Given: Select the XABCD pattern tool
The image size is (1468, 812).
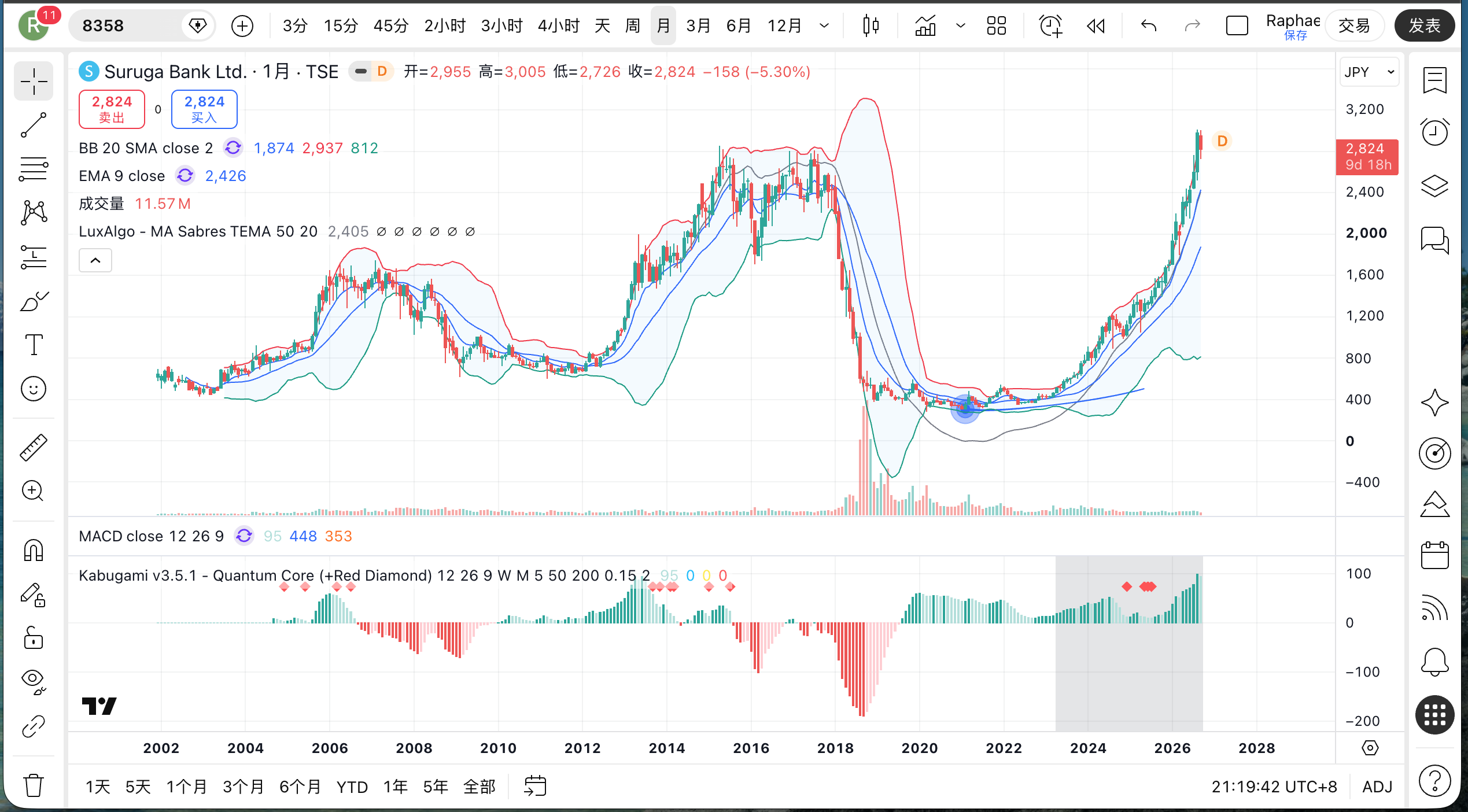Looking at the screenshot, I should click(34, 213).
